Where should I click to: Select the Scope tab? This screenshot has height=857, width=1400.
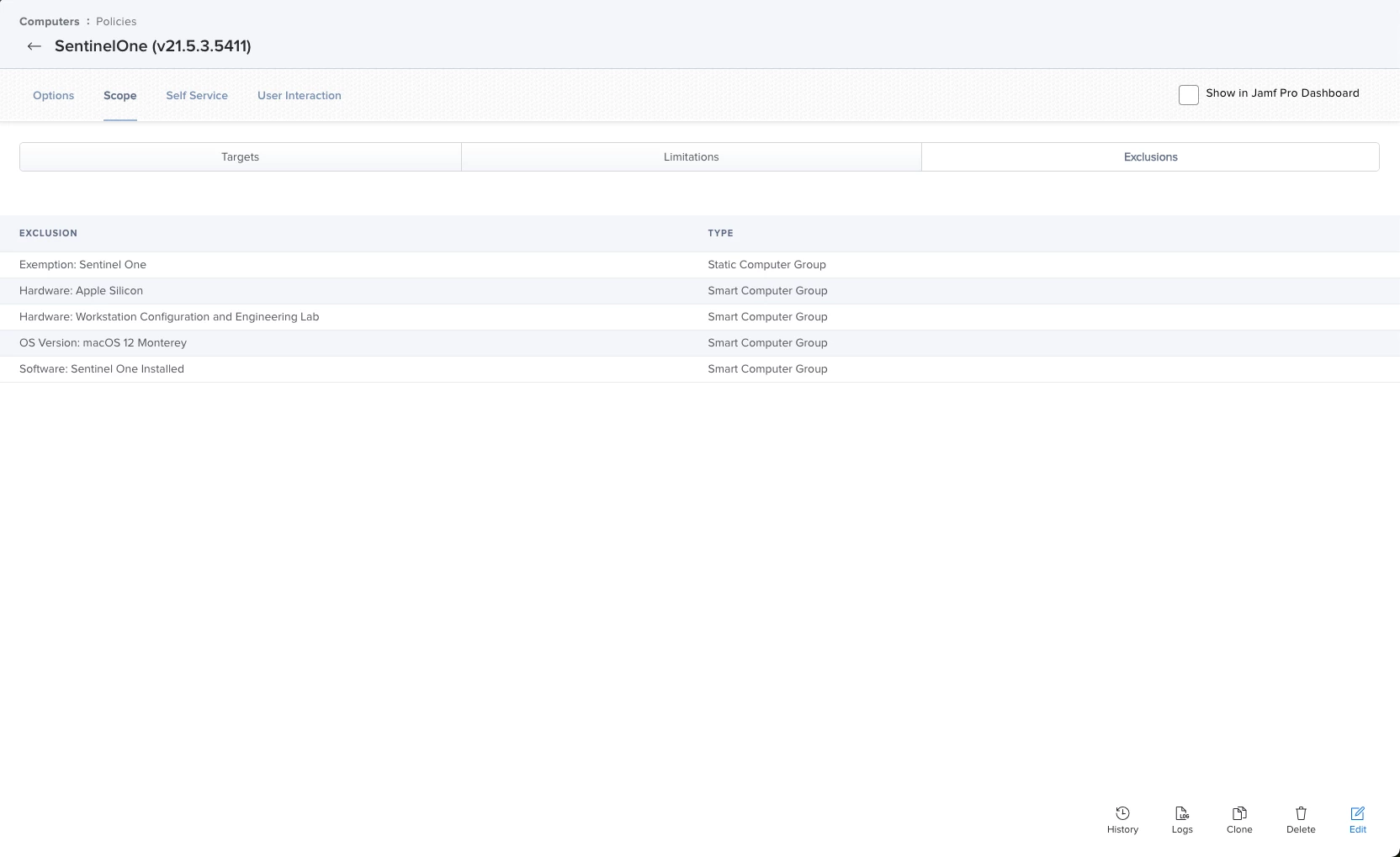[120, 95]
